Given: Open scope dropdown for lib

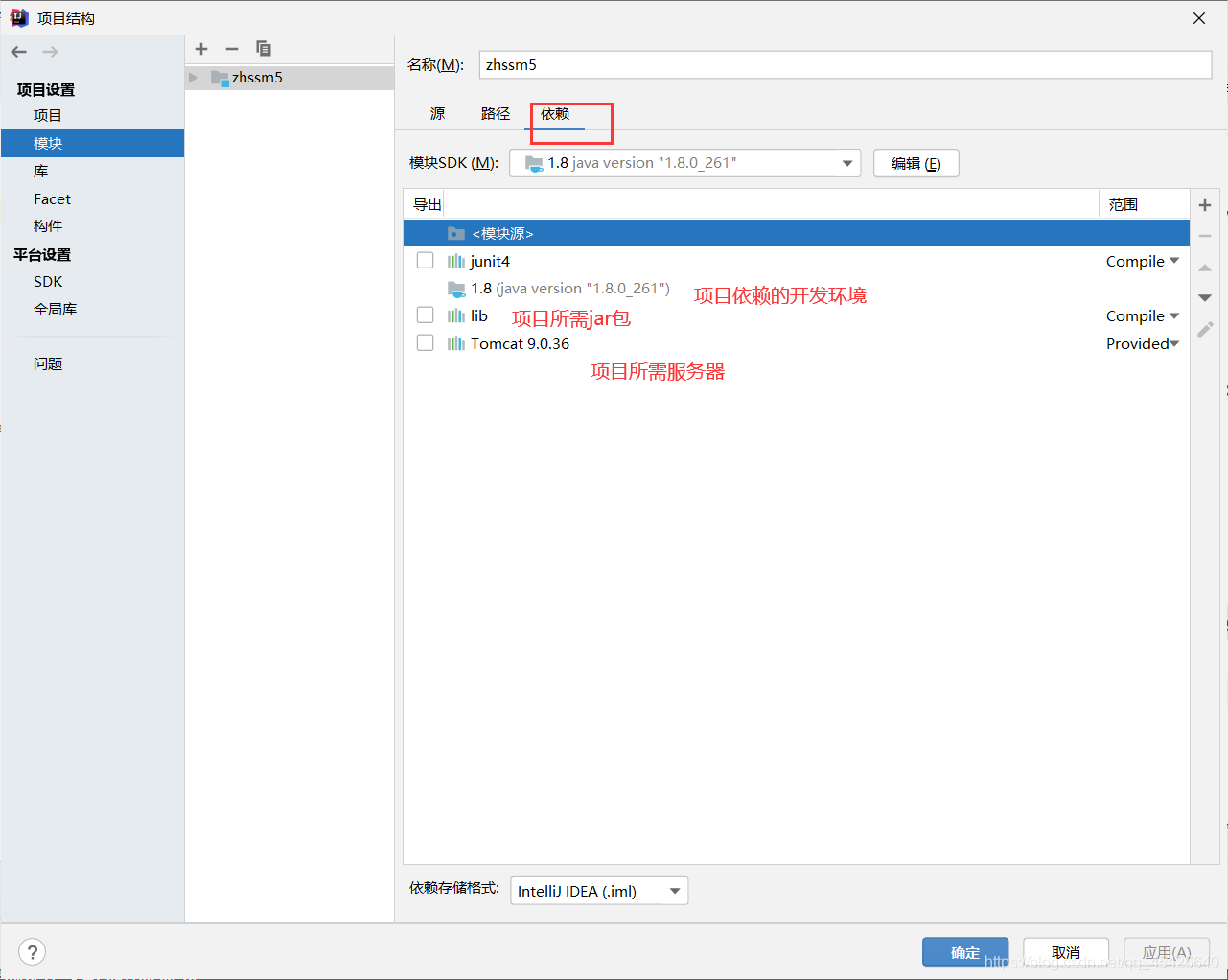Looking at the screenshot, I should point(1174,315).
